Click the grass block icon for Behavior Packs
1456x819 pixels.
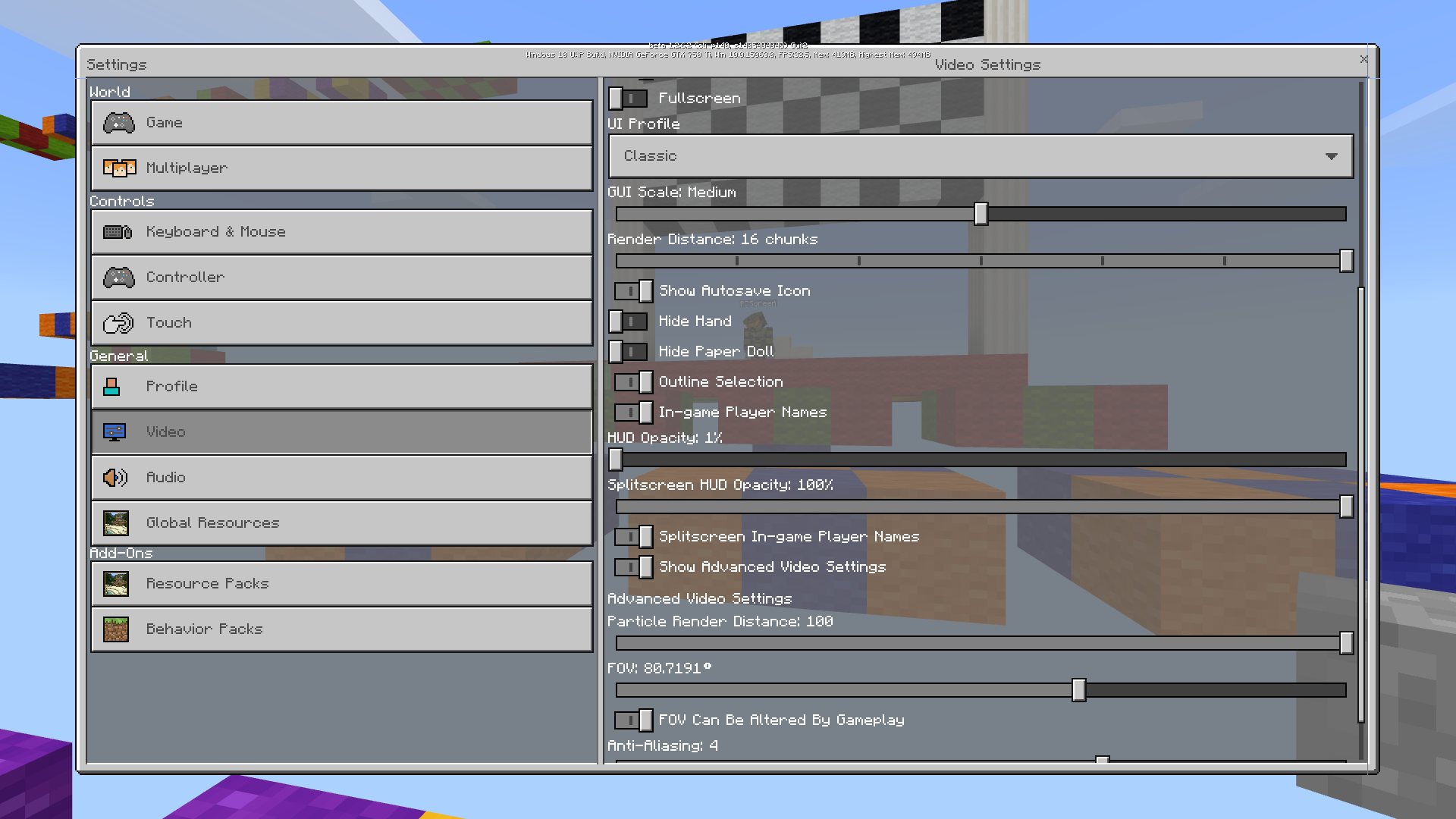[116, 629]
